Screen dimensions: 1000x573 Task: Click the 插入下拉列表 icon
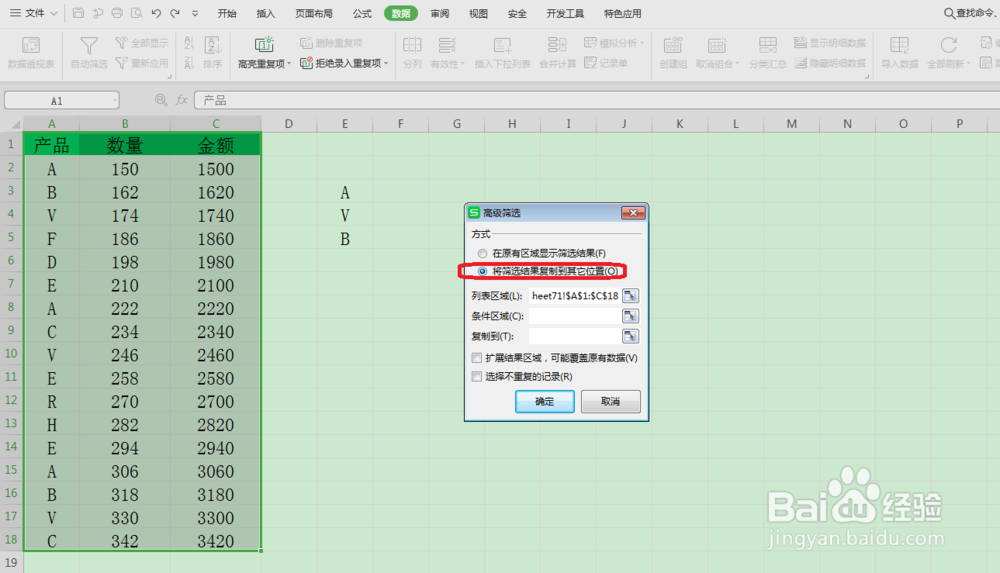(x=502, y=45)
